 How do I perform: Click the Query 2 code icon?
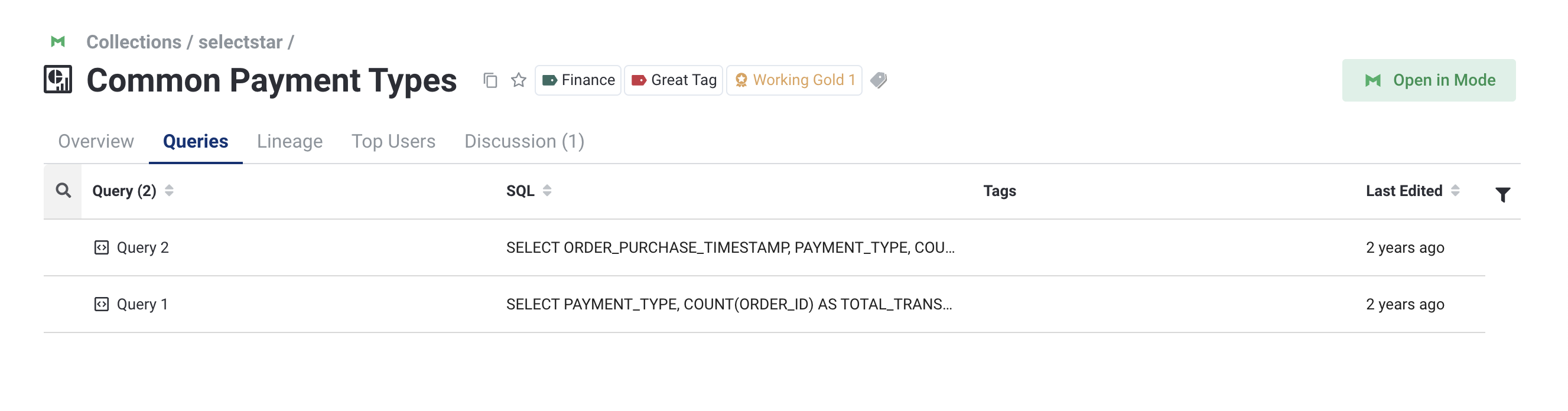click(101, 247)
